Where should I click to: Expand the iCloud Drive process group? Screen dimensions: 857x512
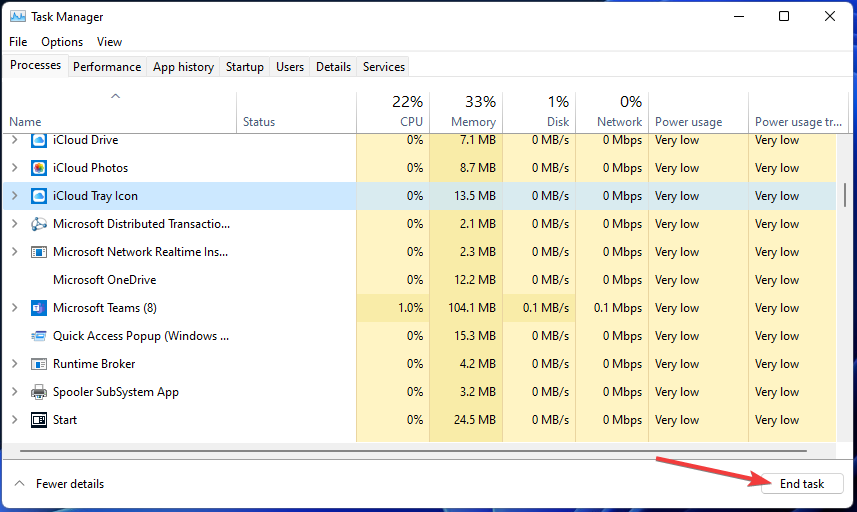coord(15,140)
